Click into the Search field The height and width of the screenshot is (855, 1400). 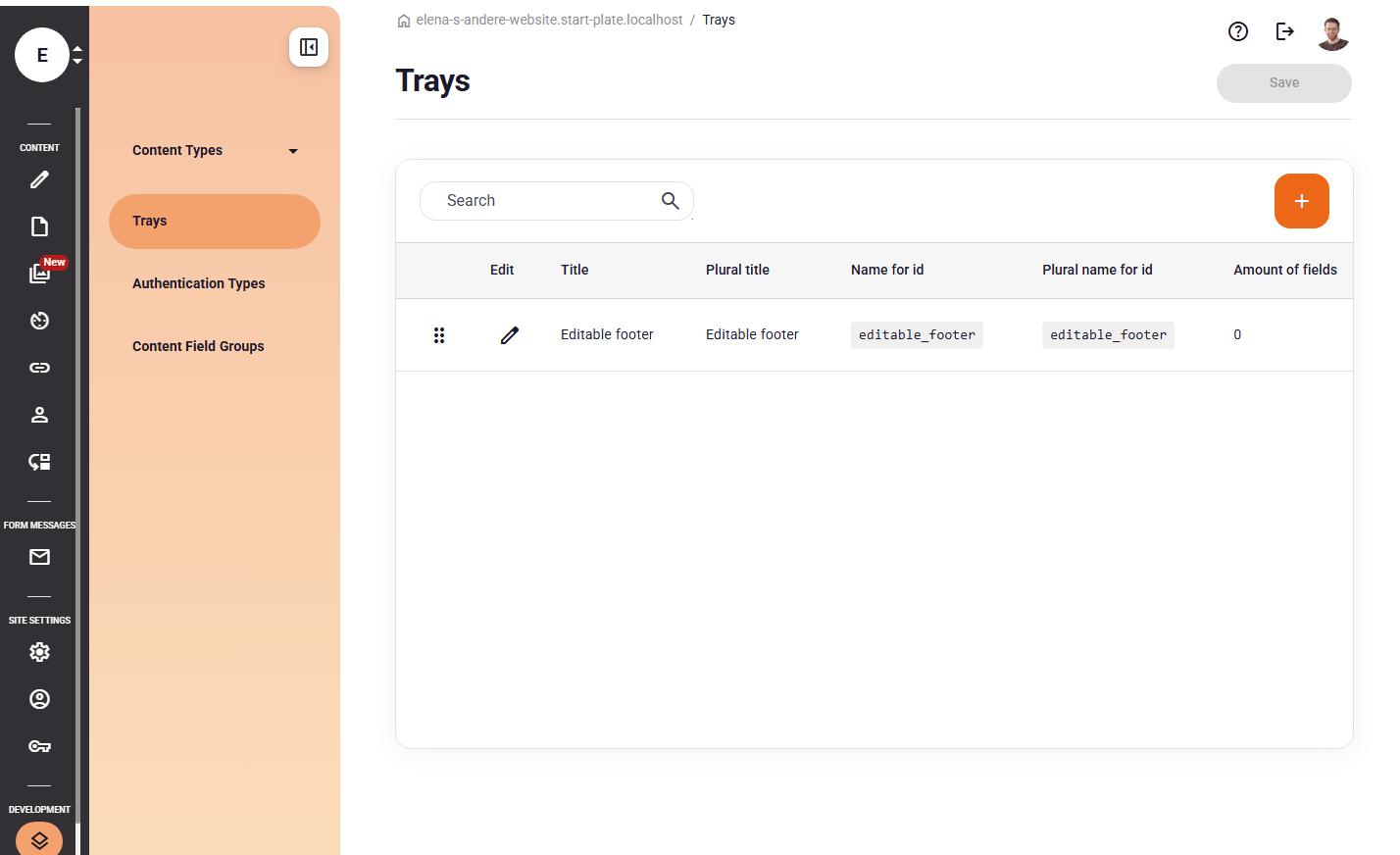549,201
